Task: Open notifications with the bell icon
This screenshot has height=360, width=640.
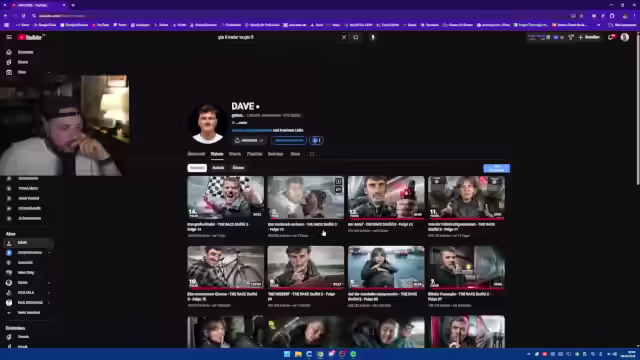Action: click(611, 37)
